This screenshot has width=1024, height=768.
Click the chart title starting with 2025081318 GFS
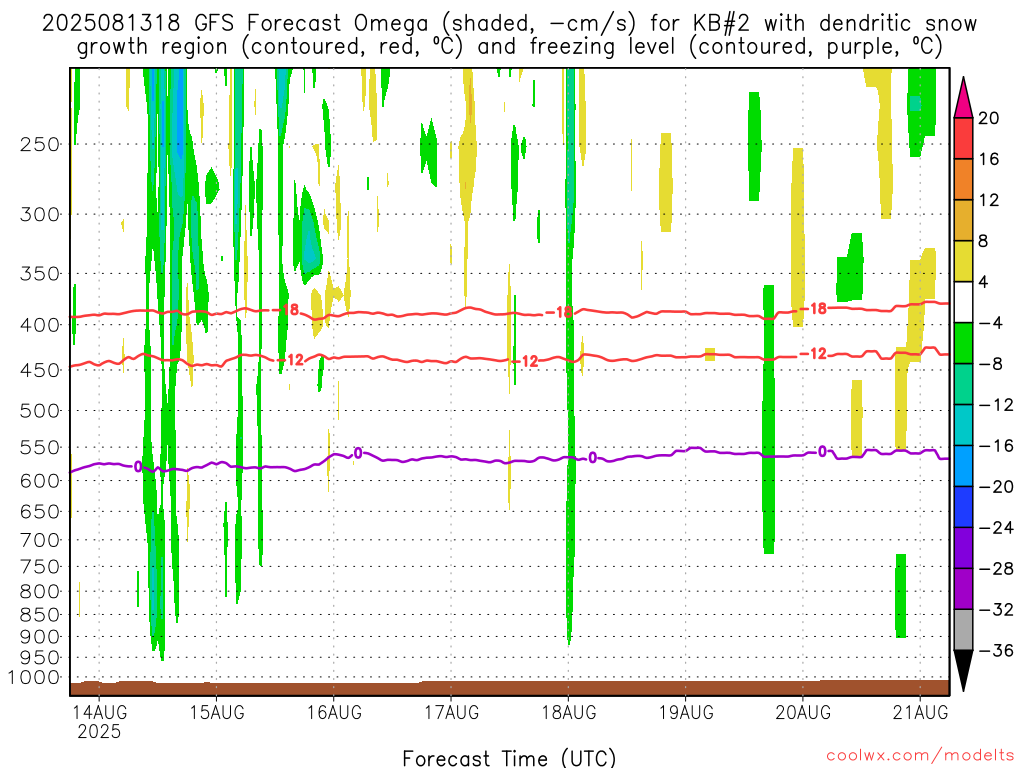coord(509,35)
